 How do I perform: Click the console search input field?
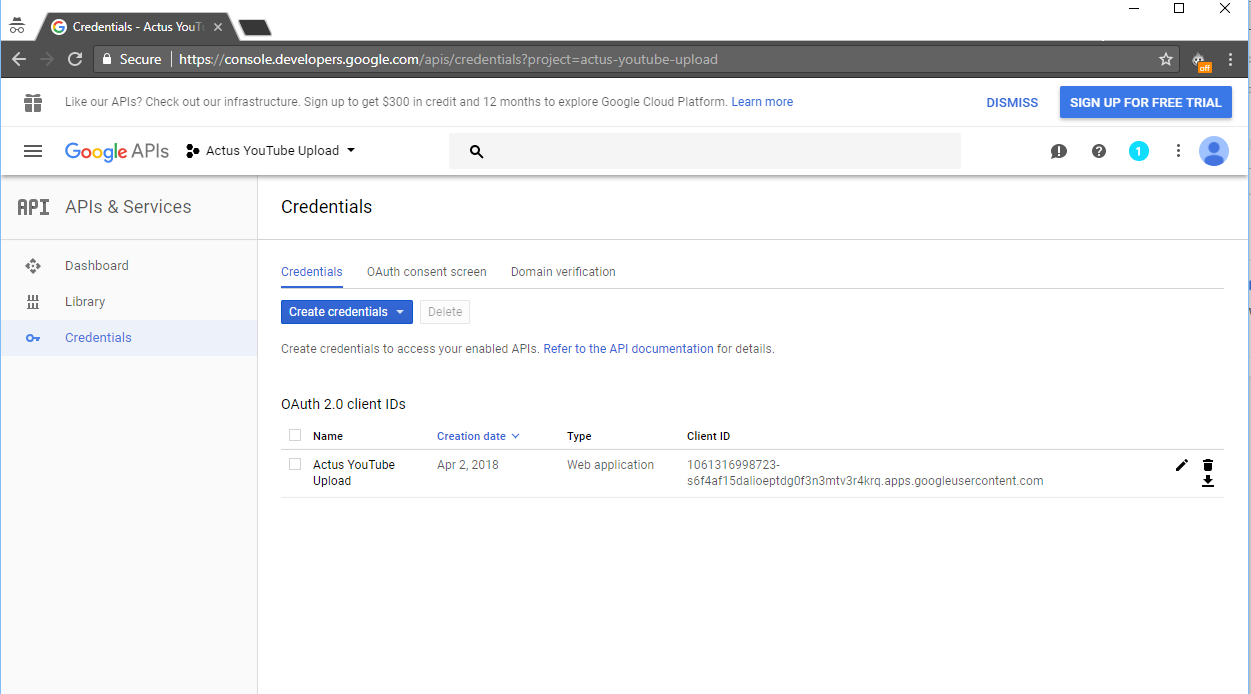tap(705, 151)
